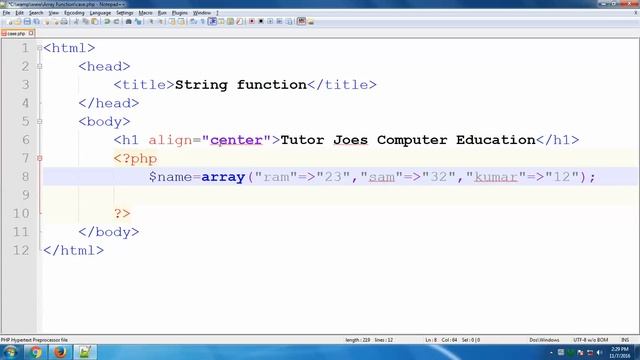Click the Save Recorded Macro icon

(289, 22)
